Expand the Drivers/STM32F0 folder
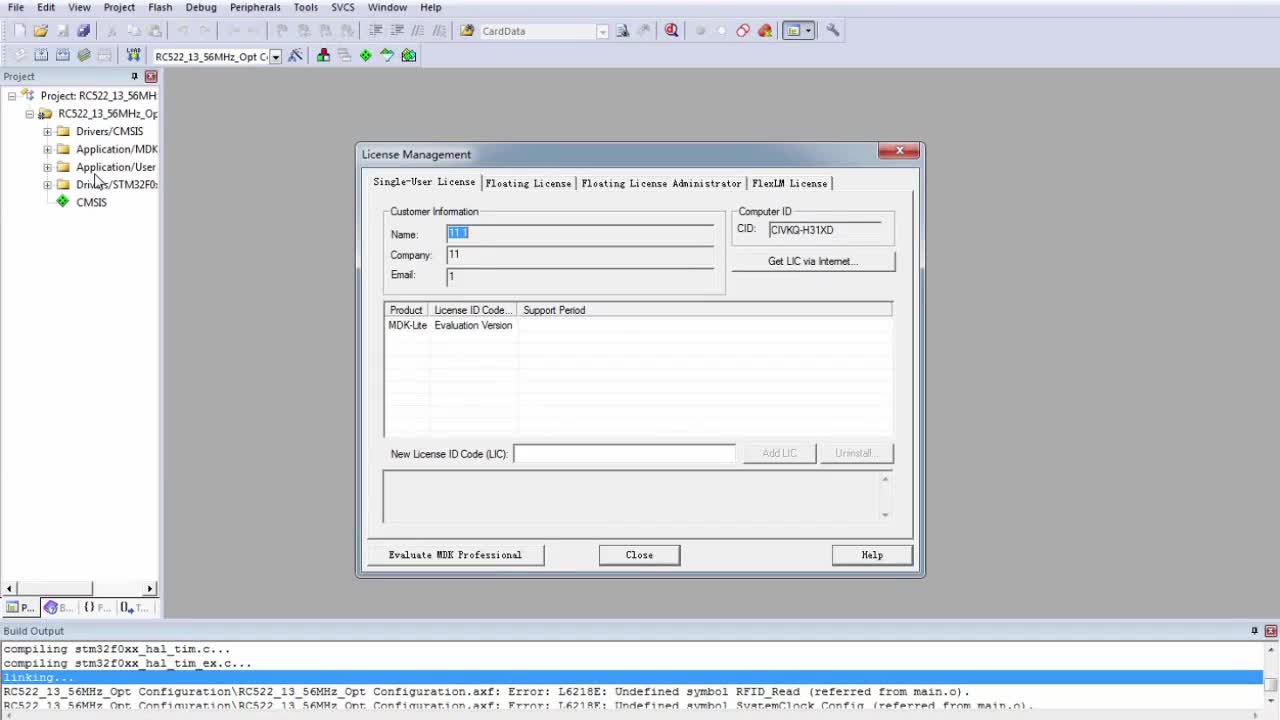Screen dimensions: 1280x720 [47, 185]
